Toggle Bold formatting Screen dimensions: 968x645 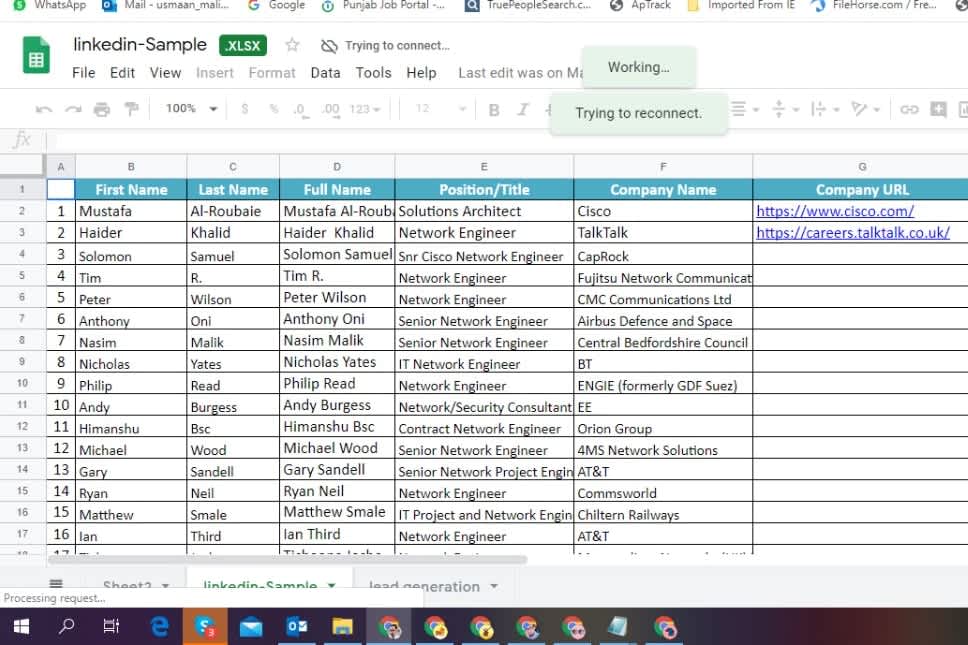494,110
